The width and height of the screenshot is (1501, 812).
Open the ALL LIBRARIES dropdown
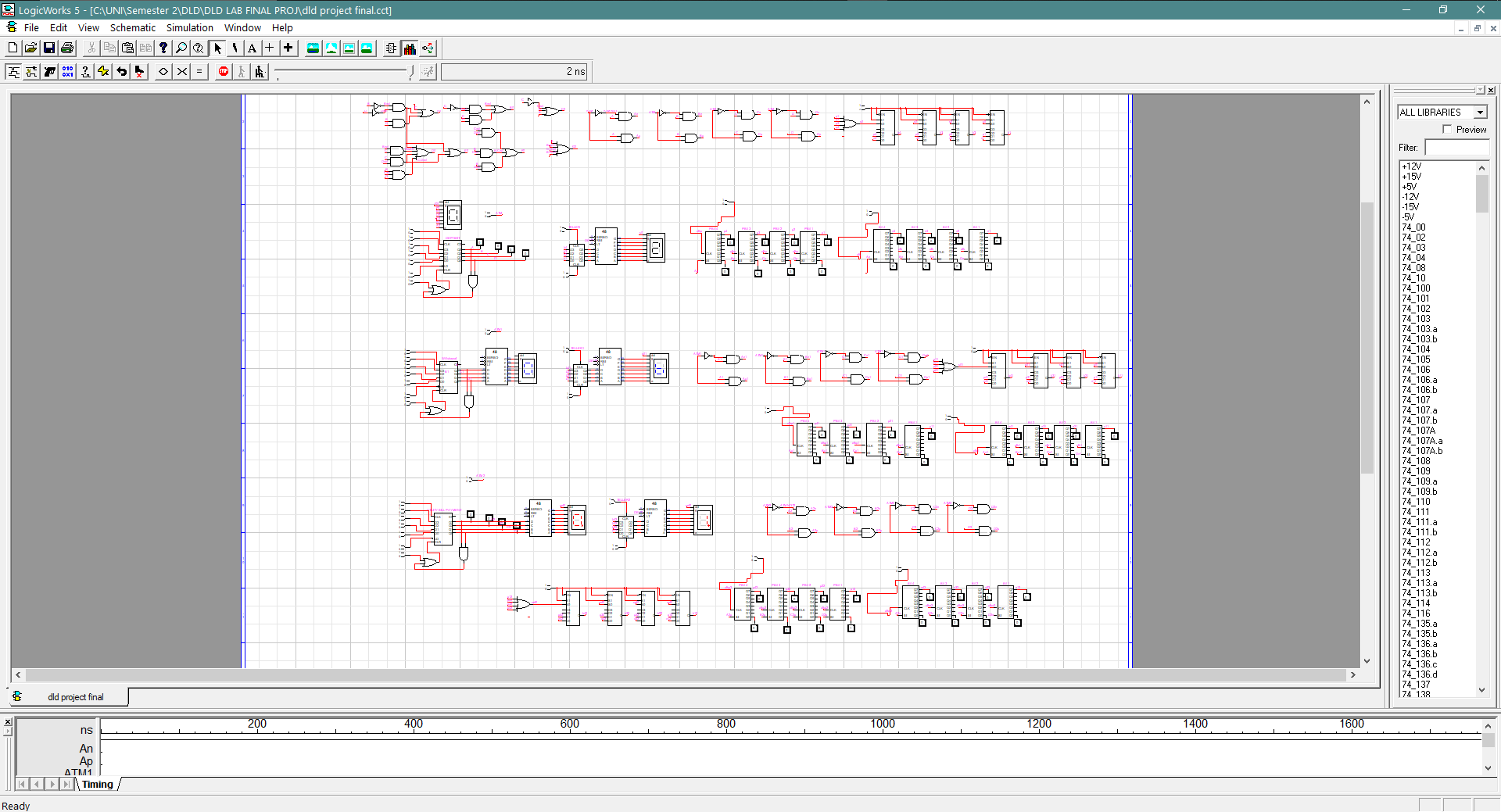1480,113
